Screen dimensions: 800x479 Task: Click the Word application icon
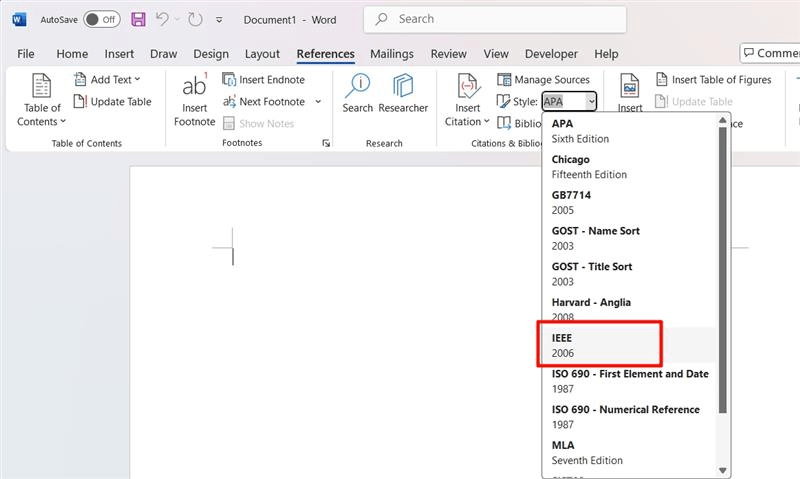(19, 20)
